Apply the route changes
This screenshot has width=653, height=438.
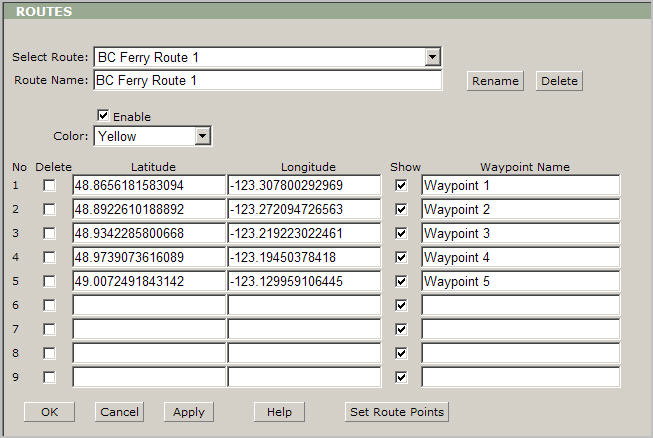(x=189, y=412)
